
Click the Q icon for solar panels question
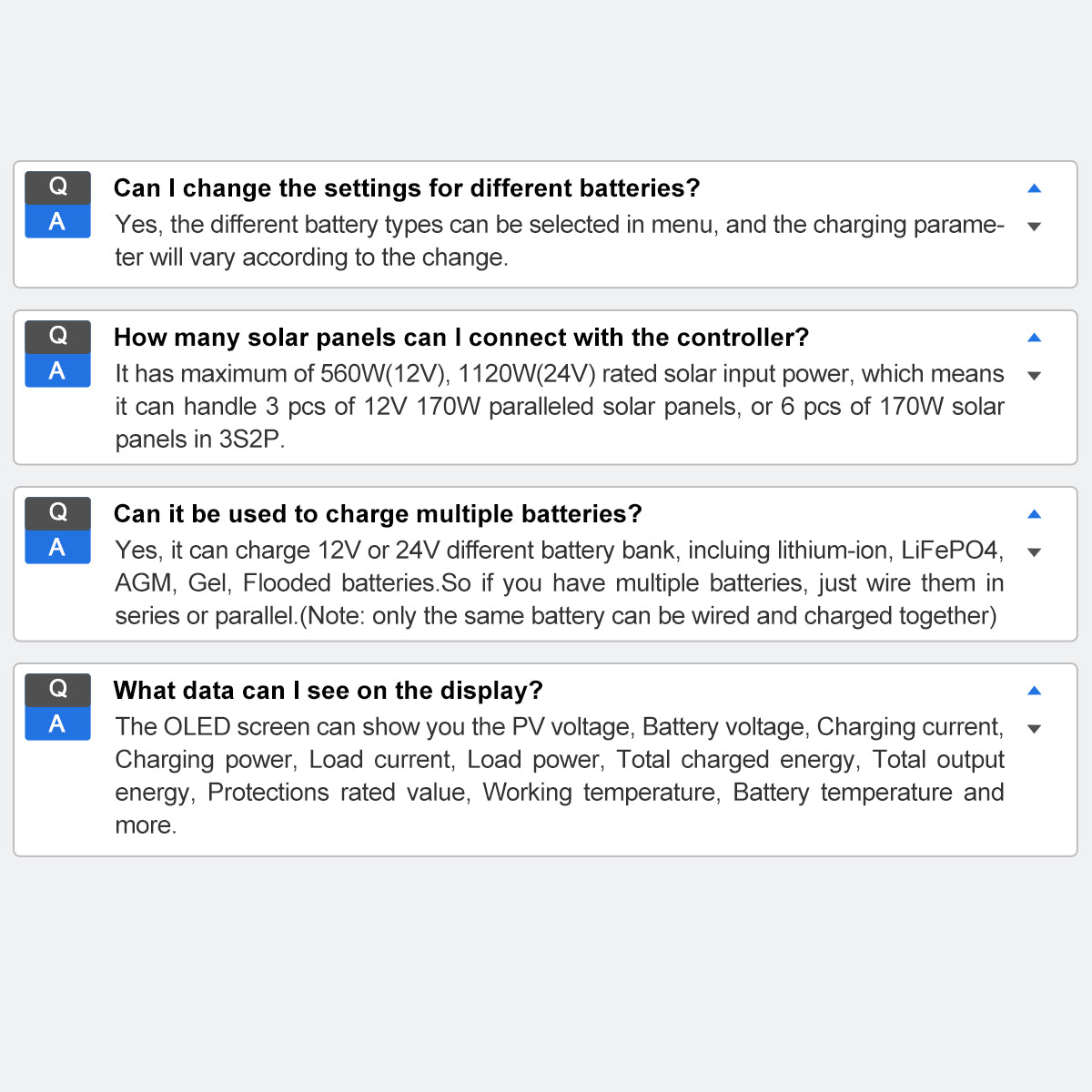(57, 337)
